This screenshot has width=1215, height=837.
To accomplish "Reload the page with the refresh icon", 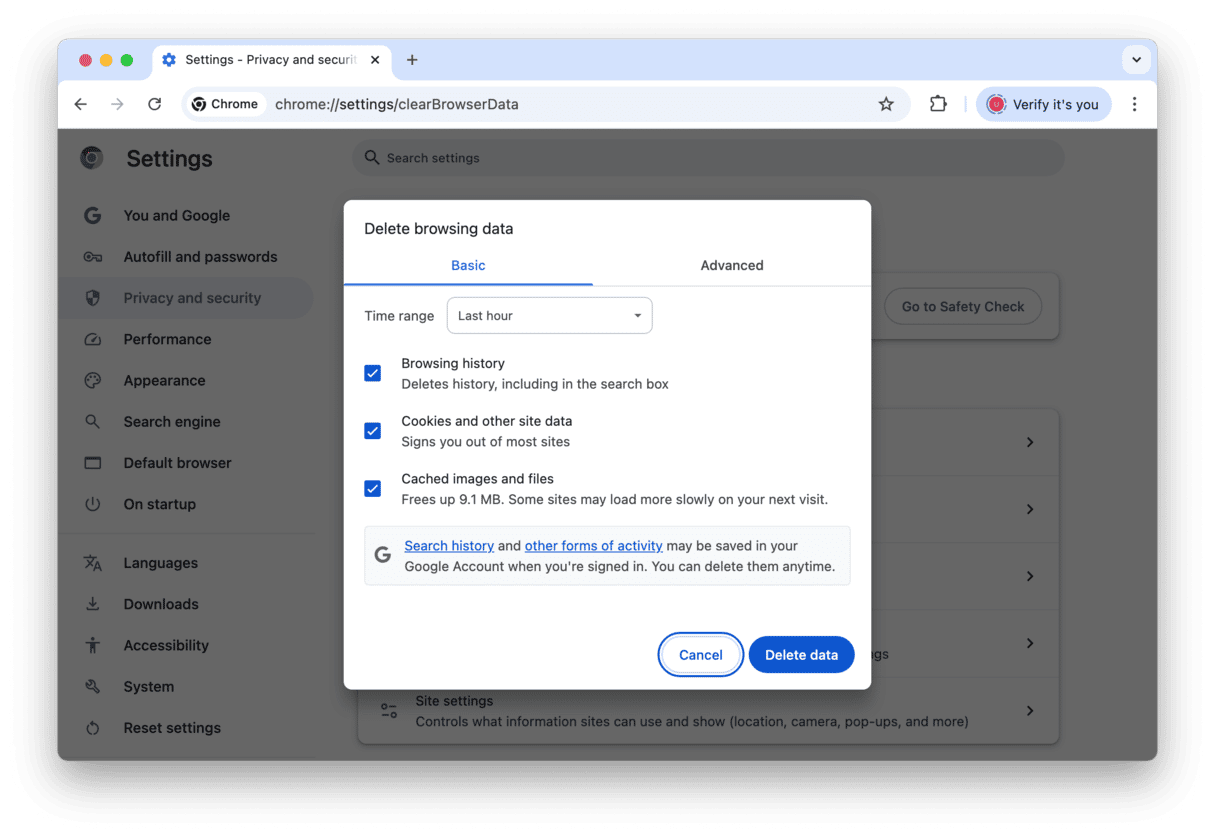I will point(154,104).
